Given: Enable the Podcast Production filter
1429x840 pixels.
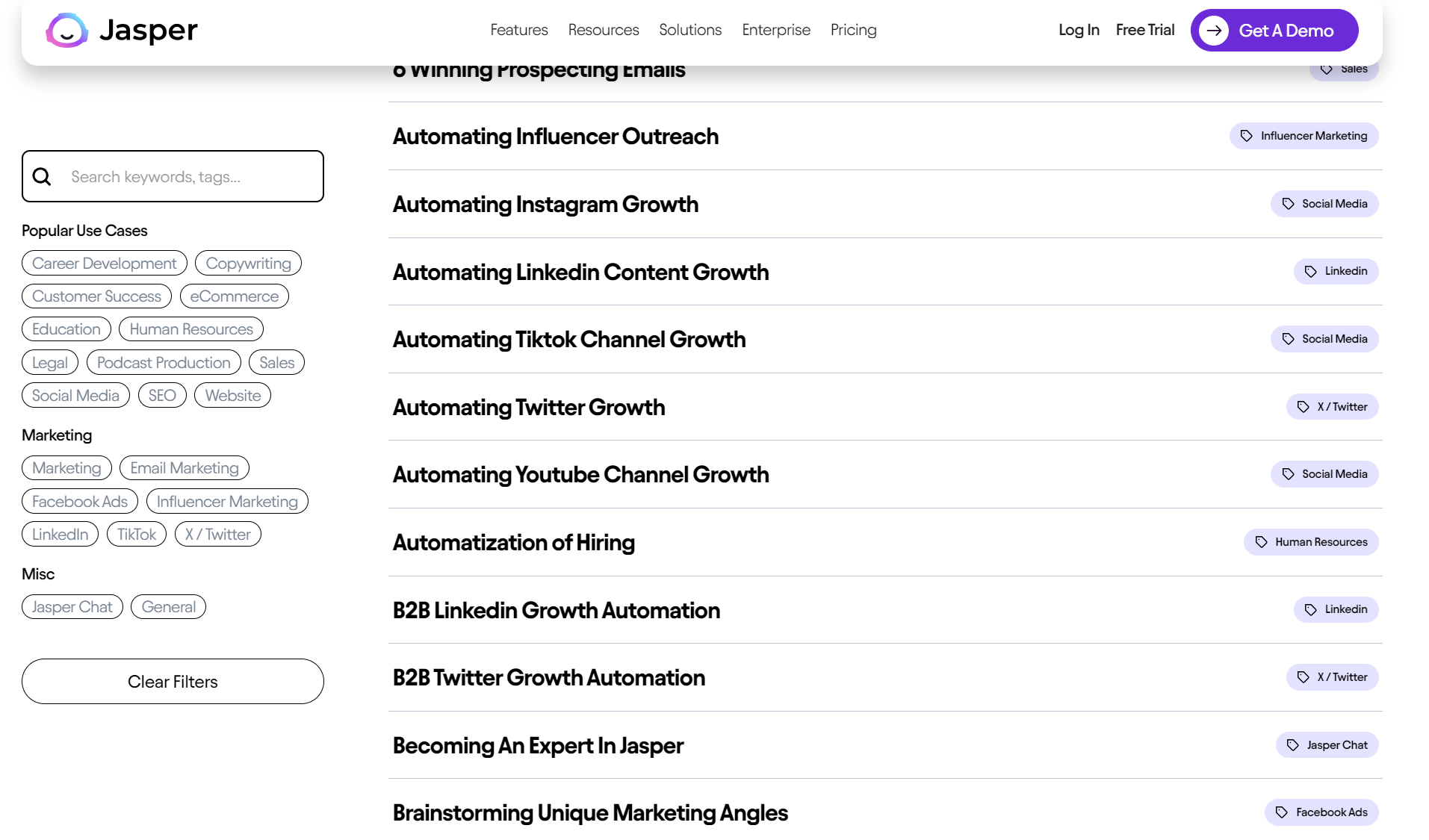Looking at the screenshot, I should [164, 363].
